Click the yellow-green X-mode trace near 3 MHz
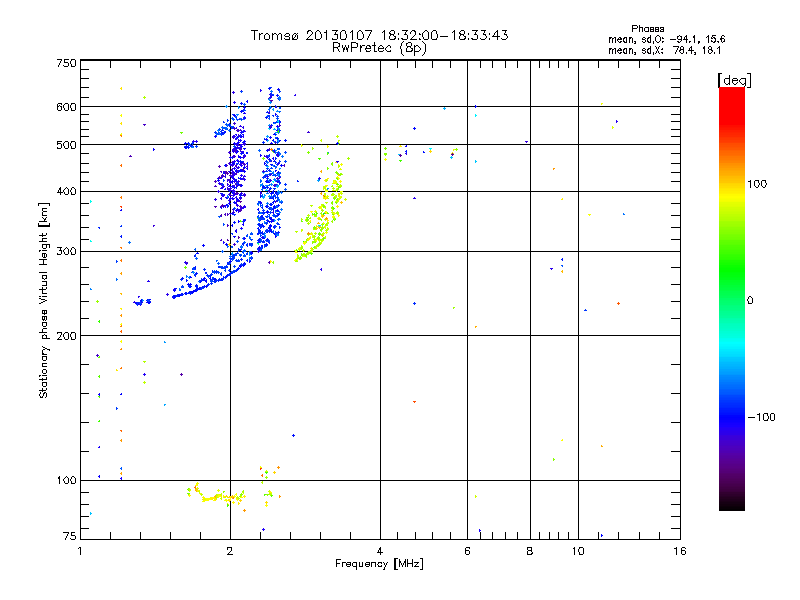This screenshot has width=800, height=600. [321, 212]
